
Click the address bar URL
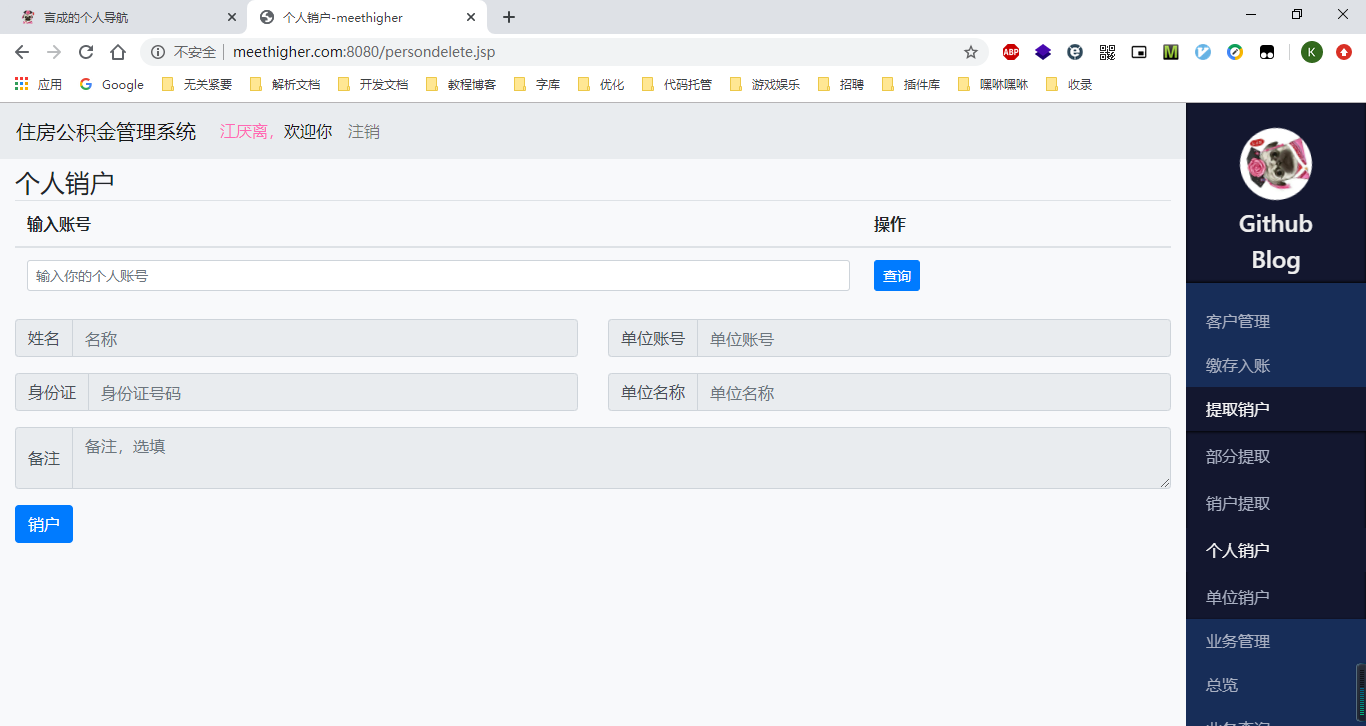pos(364,52)
